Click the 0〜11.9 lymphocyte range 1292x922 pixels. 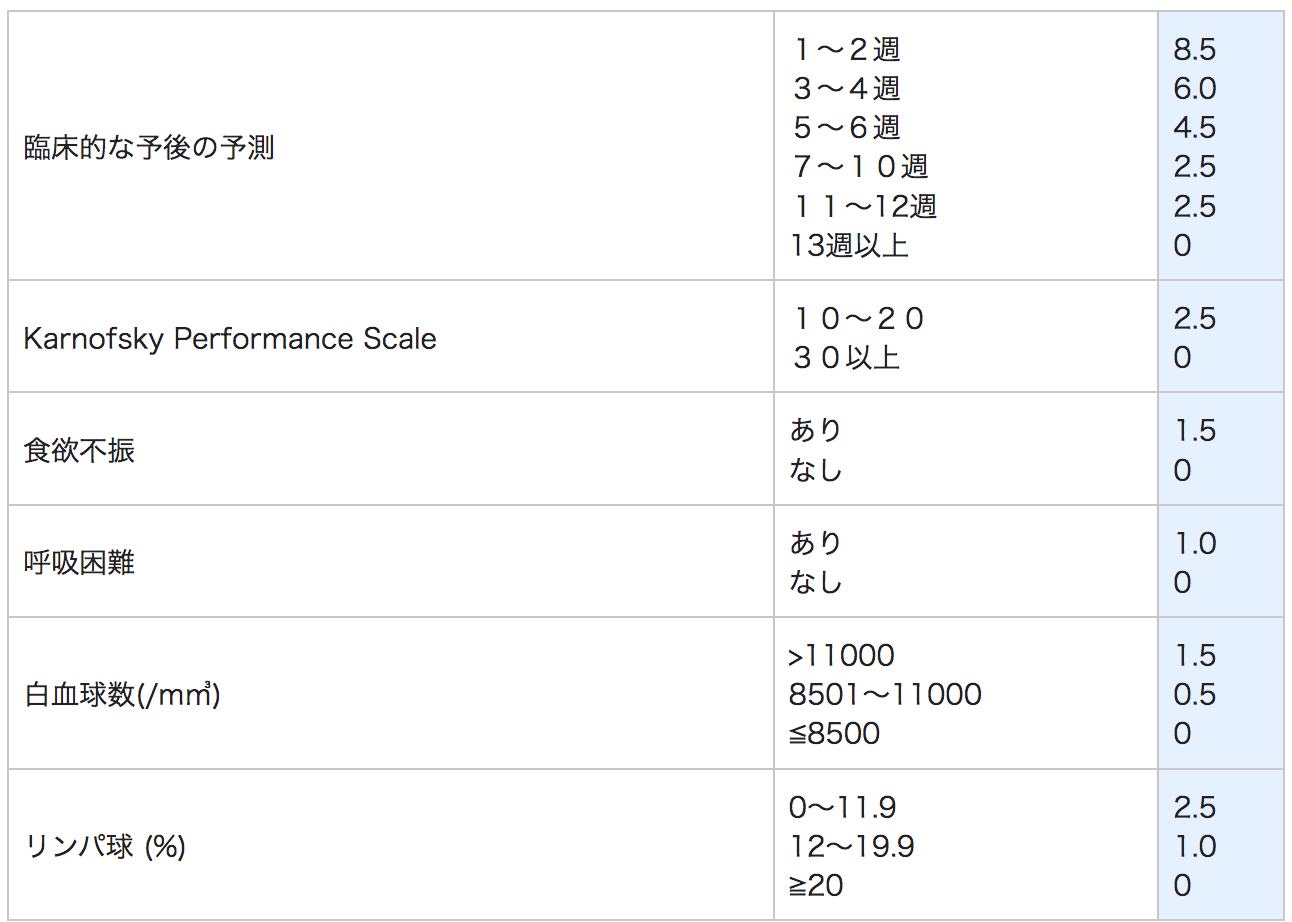pyautogui.click(x=842, y=808)
